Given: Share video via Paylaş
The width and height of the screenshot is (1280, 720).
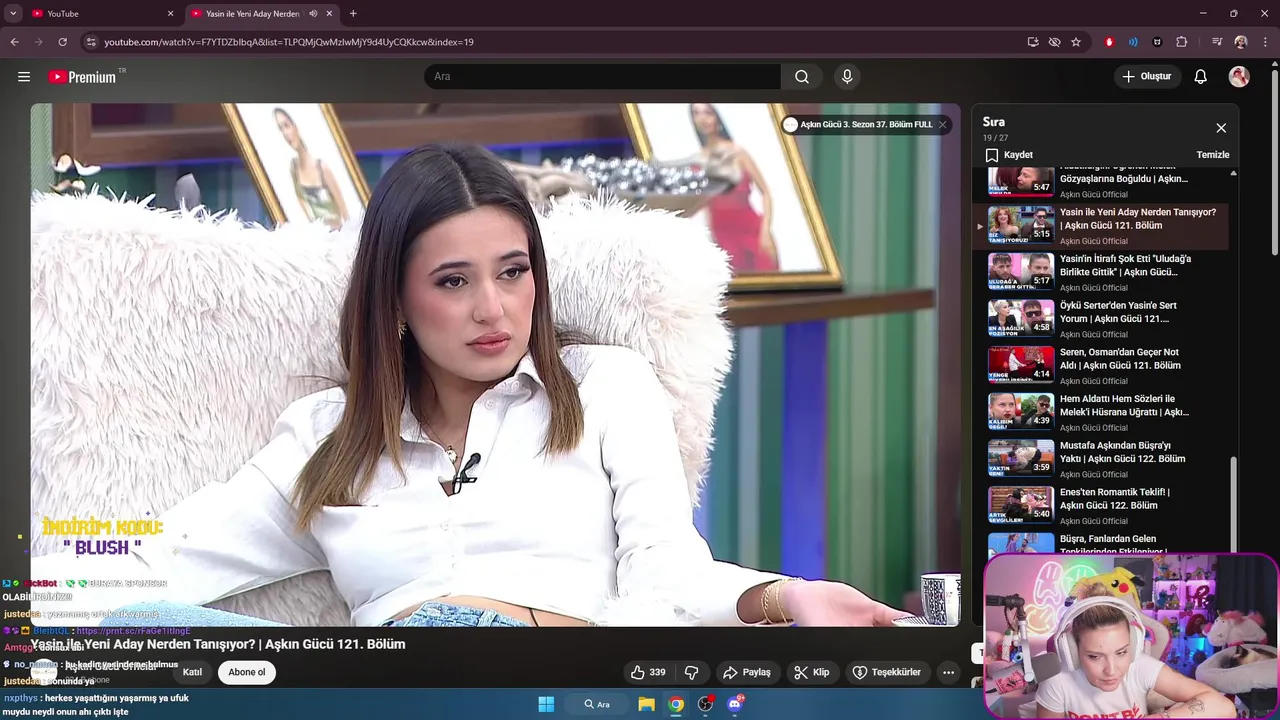Looking at the screenshot, I should (747, 672).
